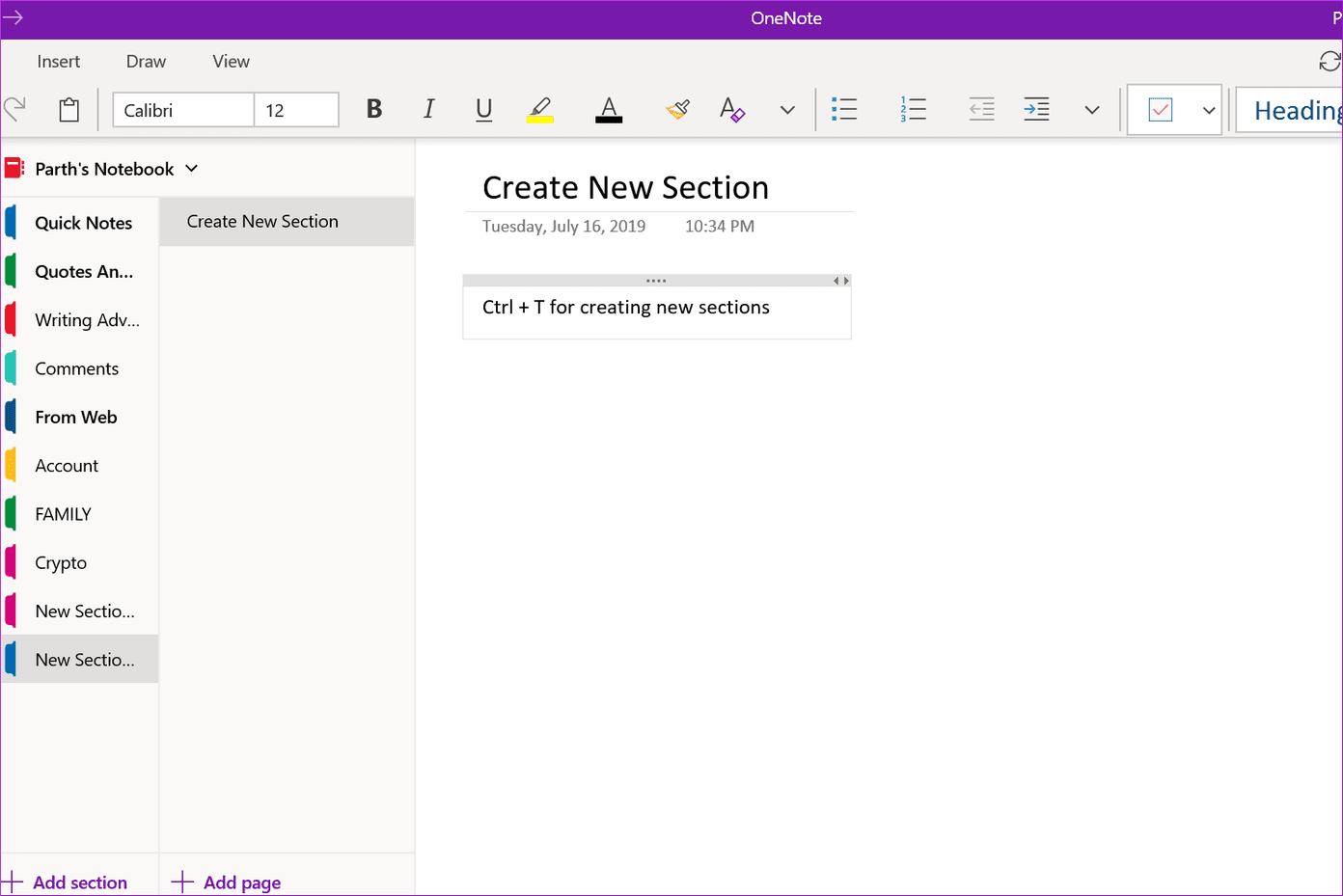1343x896 pixels.
Task: Apply the Heading style
Action: pyautogui.click(x=1290, y=110)
